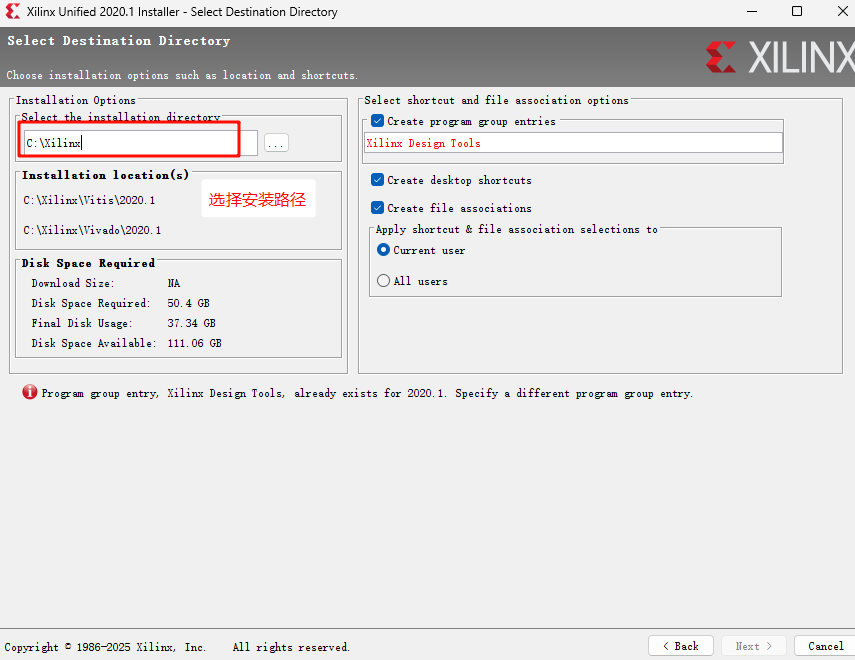Disable Create desktop shortcuts checkbox

[377, 180]
